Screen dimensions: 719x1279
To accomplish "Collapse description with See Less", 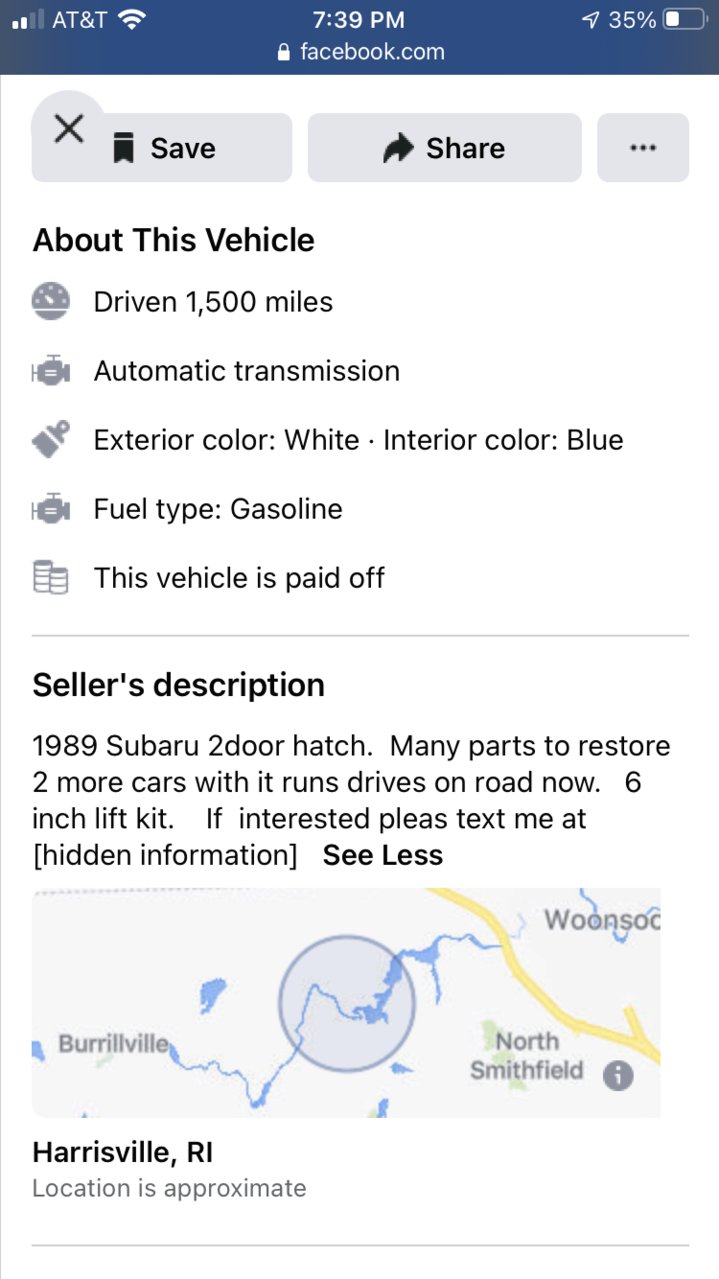I will 383,855.
